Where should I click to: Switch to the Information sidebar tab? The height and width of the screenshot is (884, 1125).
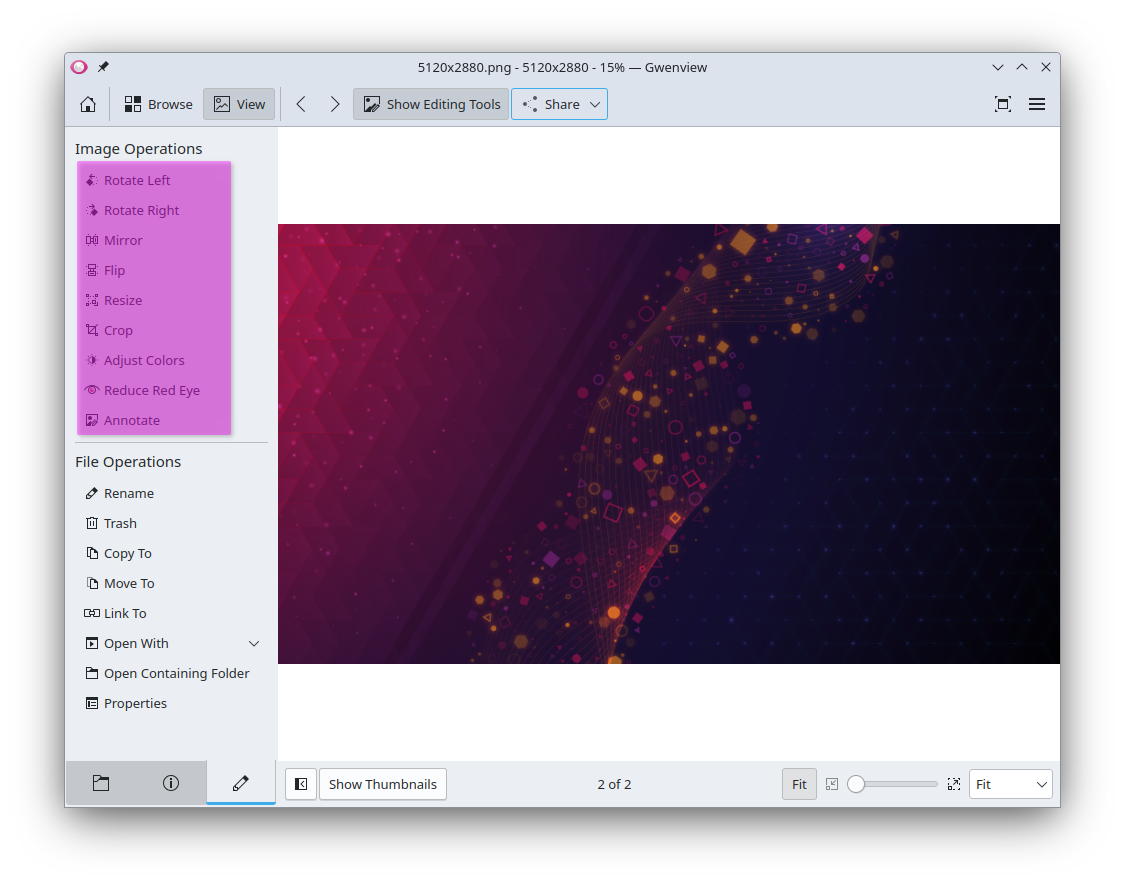click(171, 783)
